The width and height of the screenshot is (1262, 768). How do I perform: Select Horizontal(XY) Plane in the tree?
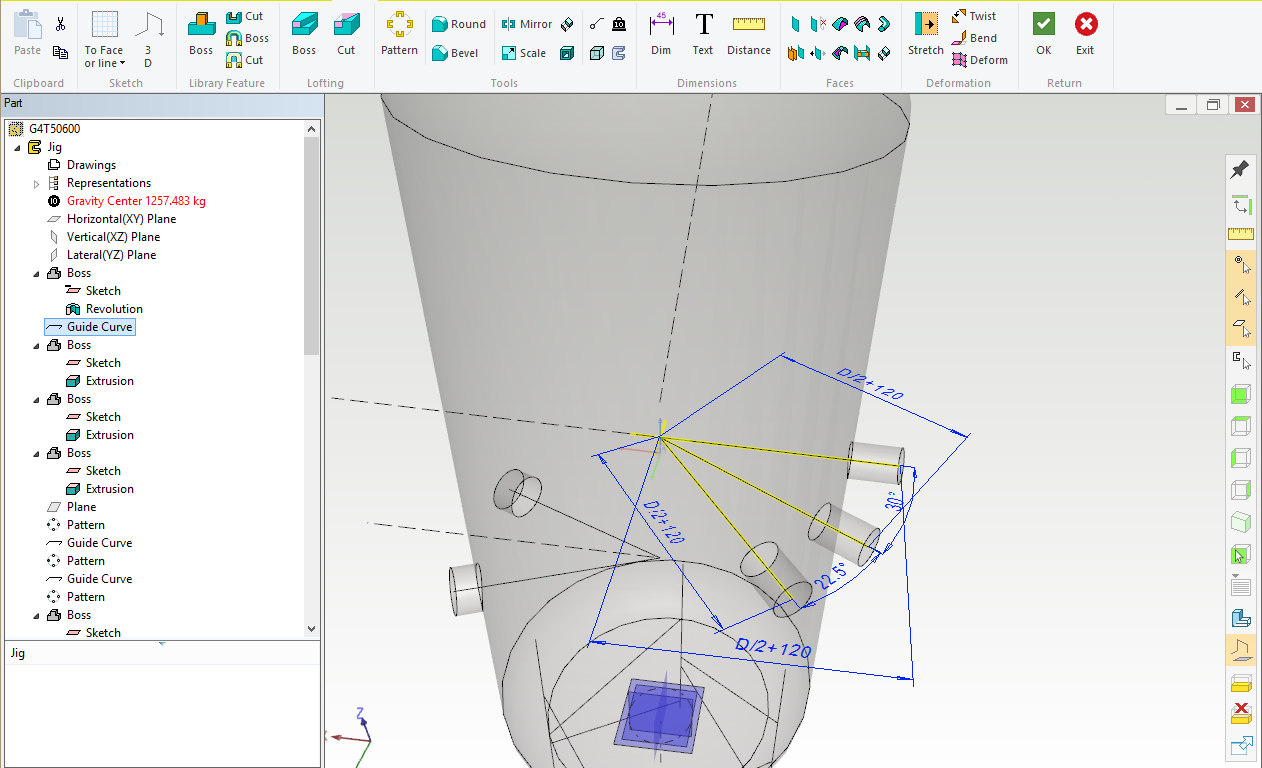121,219
